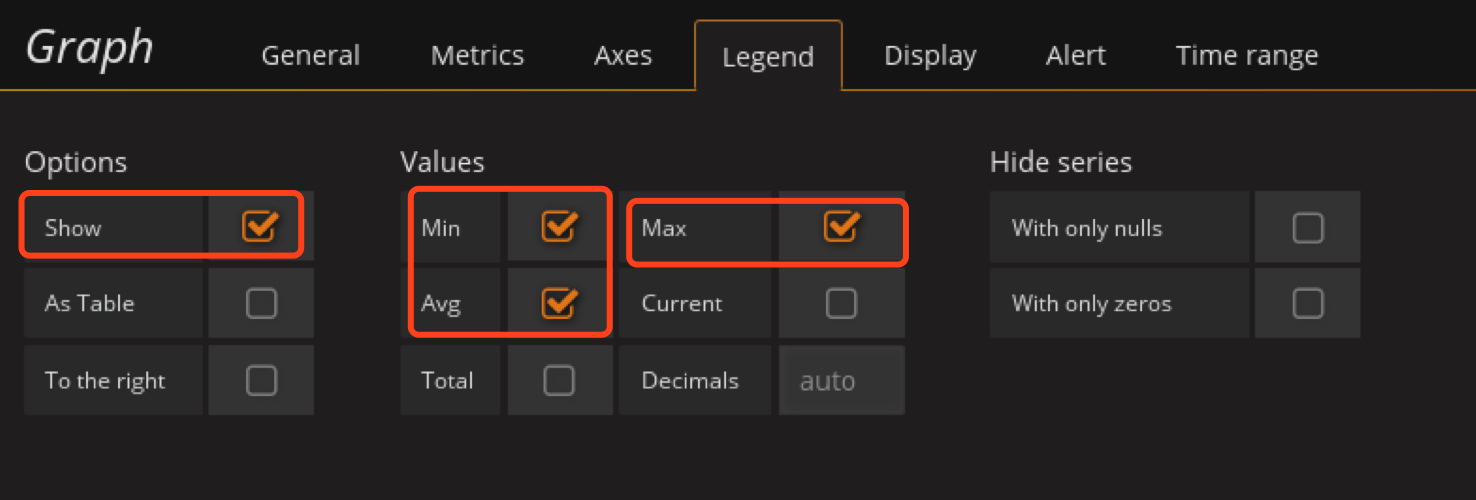Go to the Axes tab
The image size is (1476, 500).
pos(623,56)
